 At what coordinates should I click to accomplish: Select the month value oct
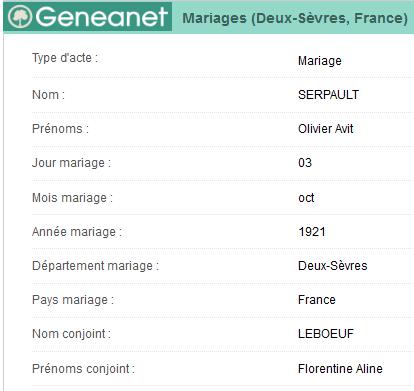(306, 198)
